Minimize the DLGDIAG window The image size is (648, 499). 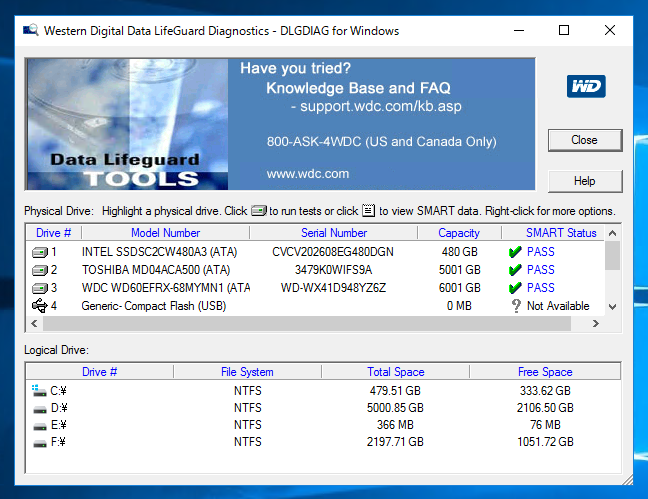[519, 31]
